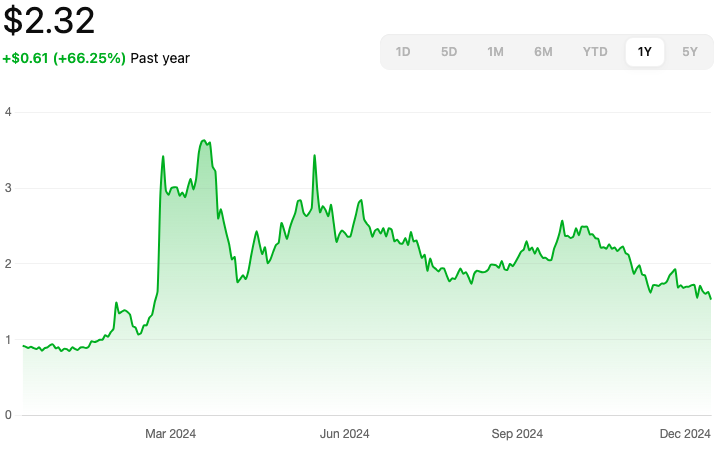This screenshot has width=716, height=449.
Task: Show the 6M price history
Action: [x=543, y=52]
